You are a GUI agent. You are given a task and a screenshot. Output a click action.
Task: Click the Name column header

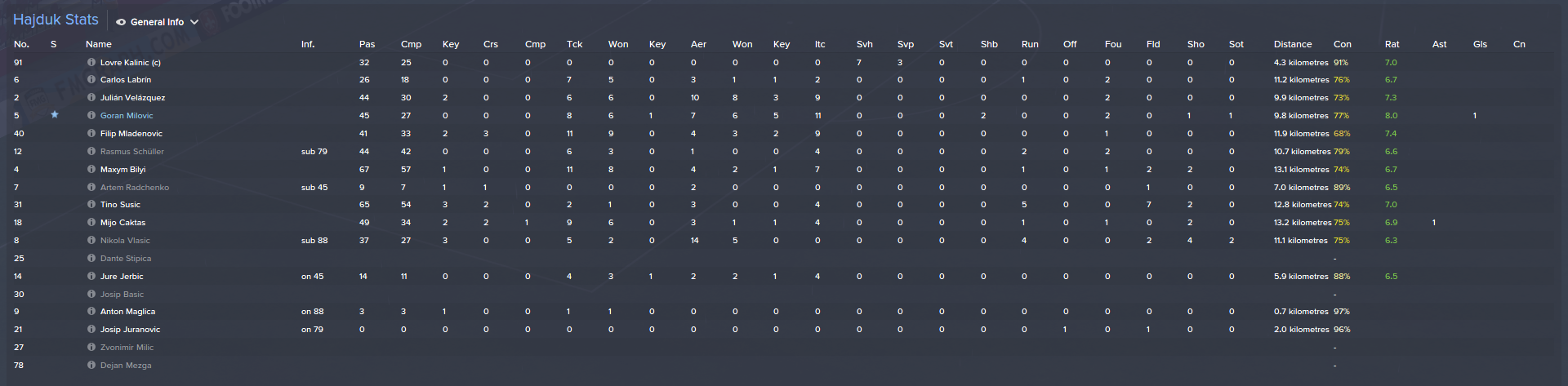99,44
